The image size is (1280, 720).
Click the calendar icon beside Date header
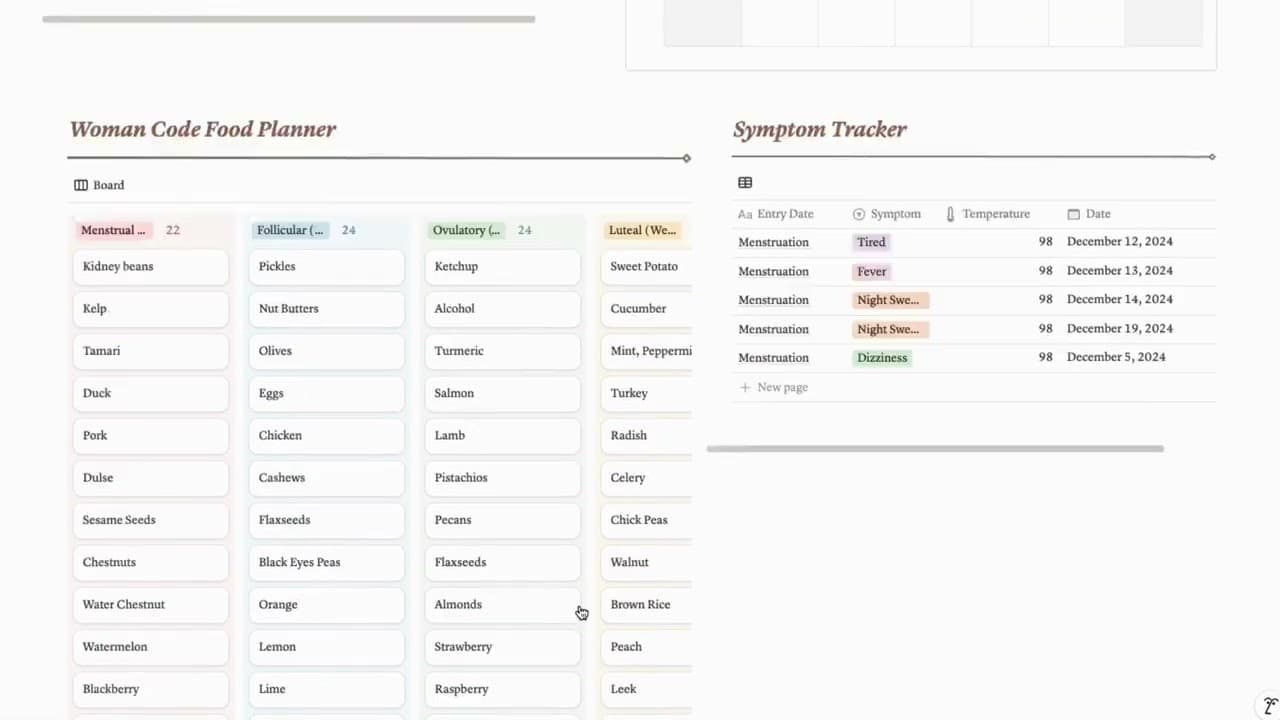click(1073, 214)
